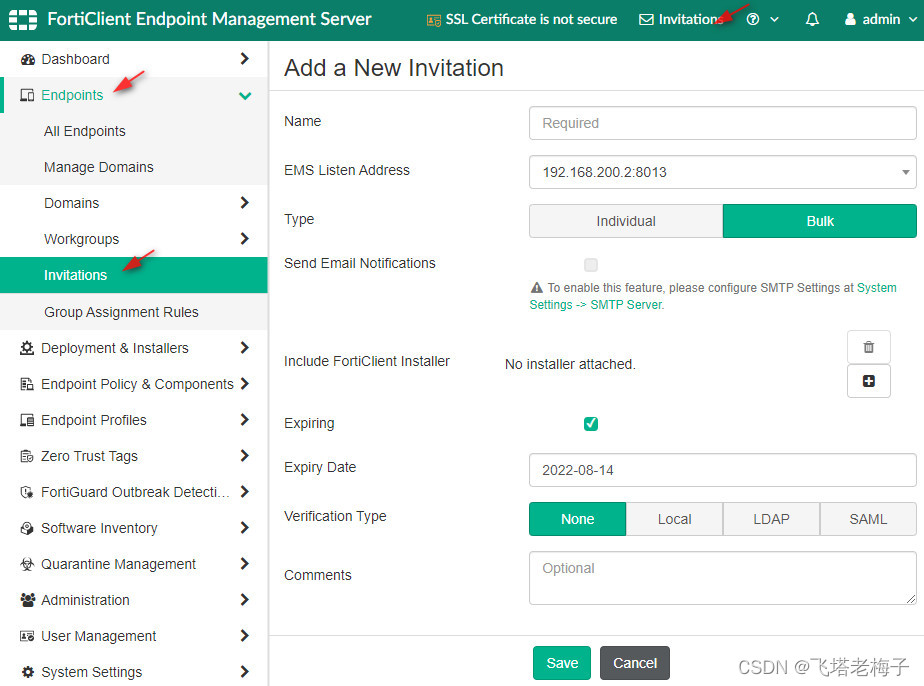Click the Deployment & Installers gear icon
The image size is (924, 686).
pyautogui.click(x=27, y=348)
